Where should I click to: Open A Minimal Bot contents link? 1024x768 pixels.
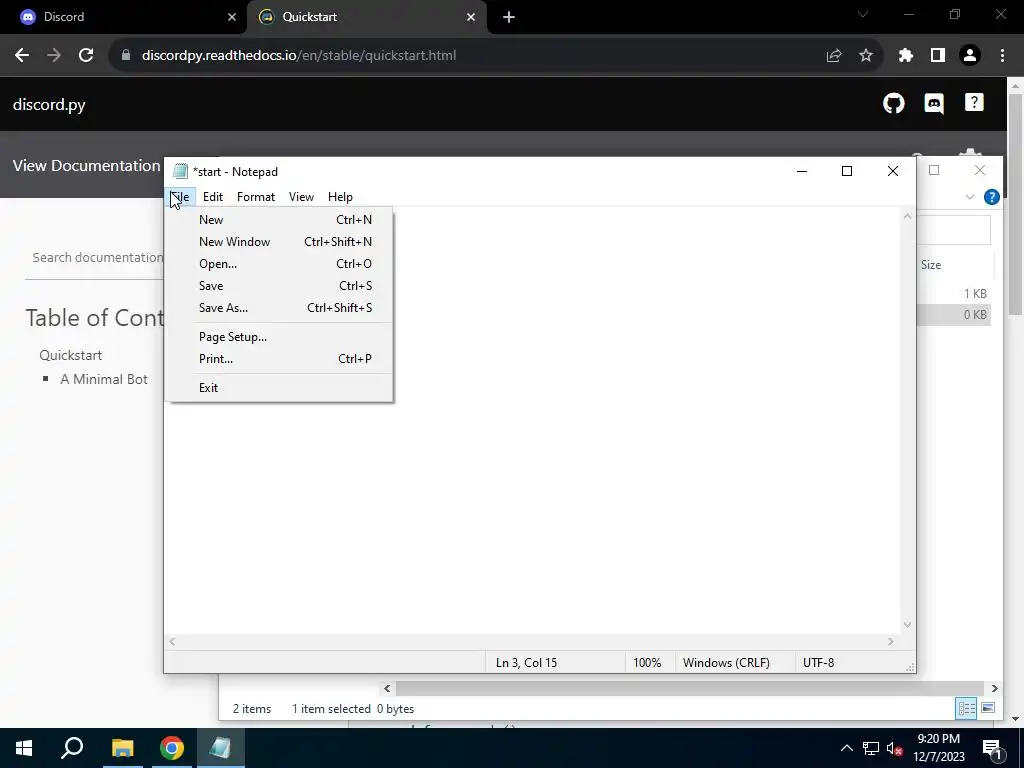(104, 379)
